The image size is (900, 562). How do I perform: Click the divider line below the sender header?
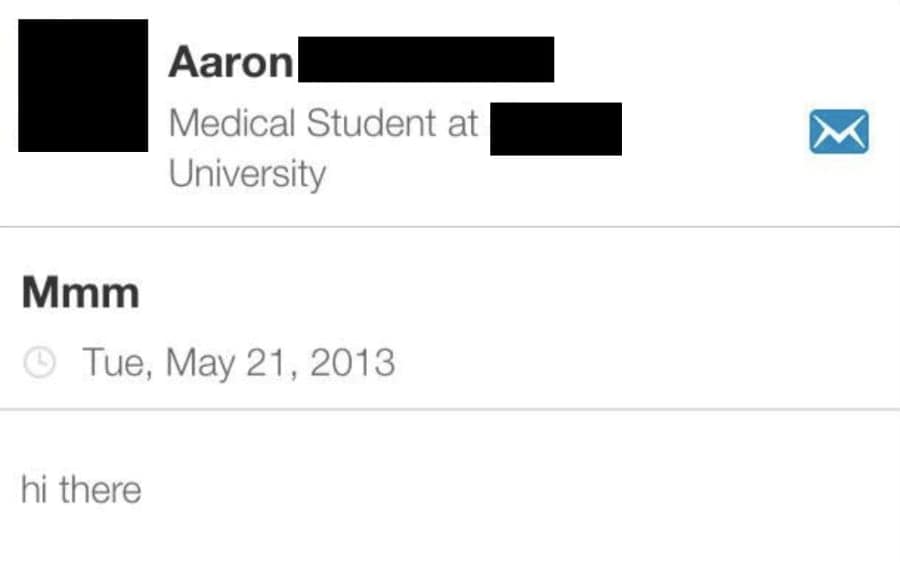[x=450, y=227]
